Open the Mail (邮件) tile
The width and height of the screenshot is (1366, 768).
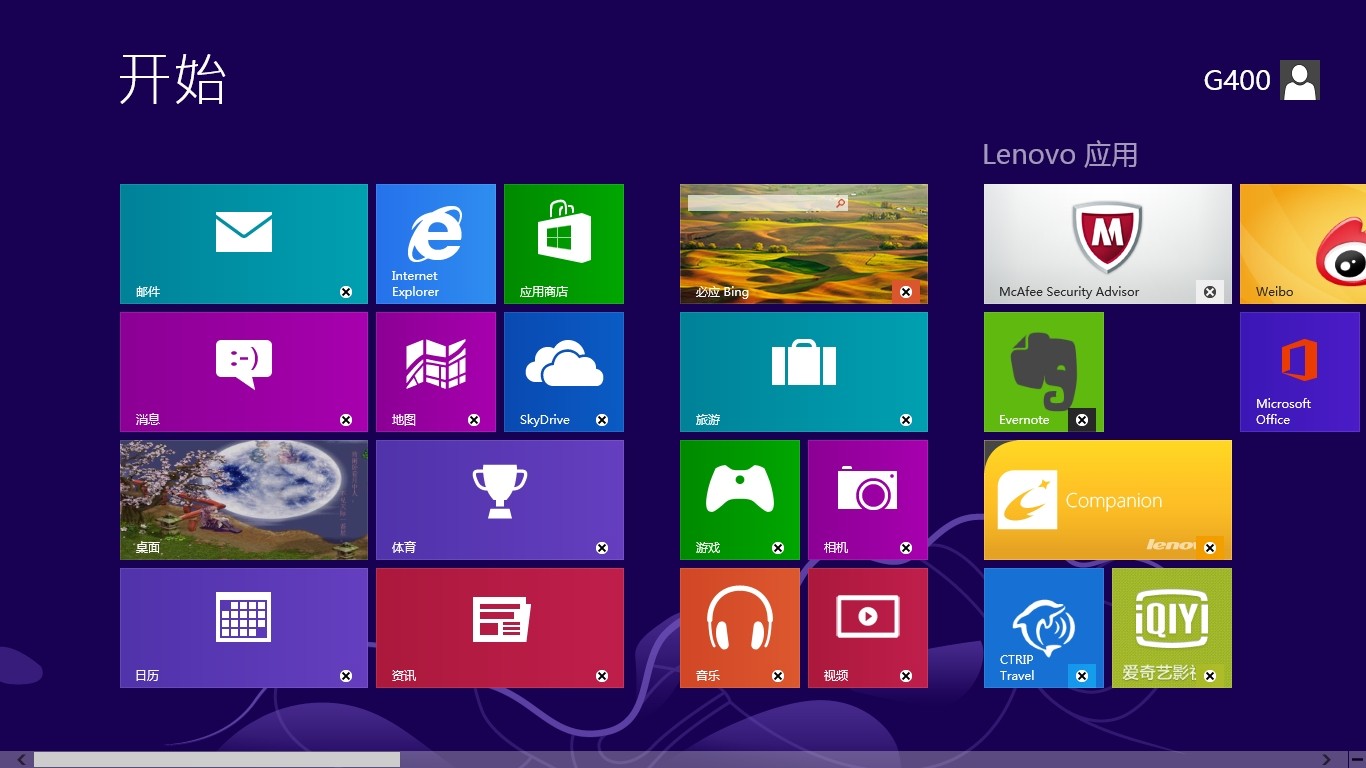coord(244,244)
